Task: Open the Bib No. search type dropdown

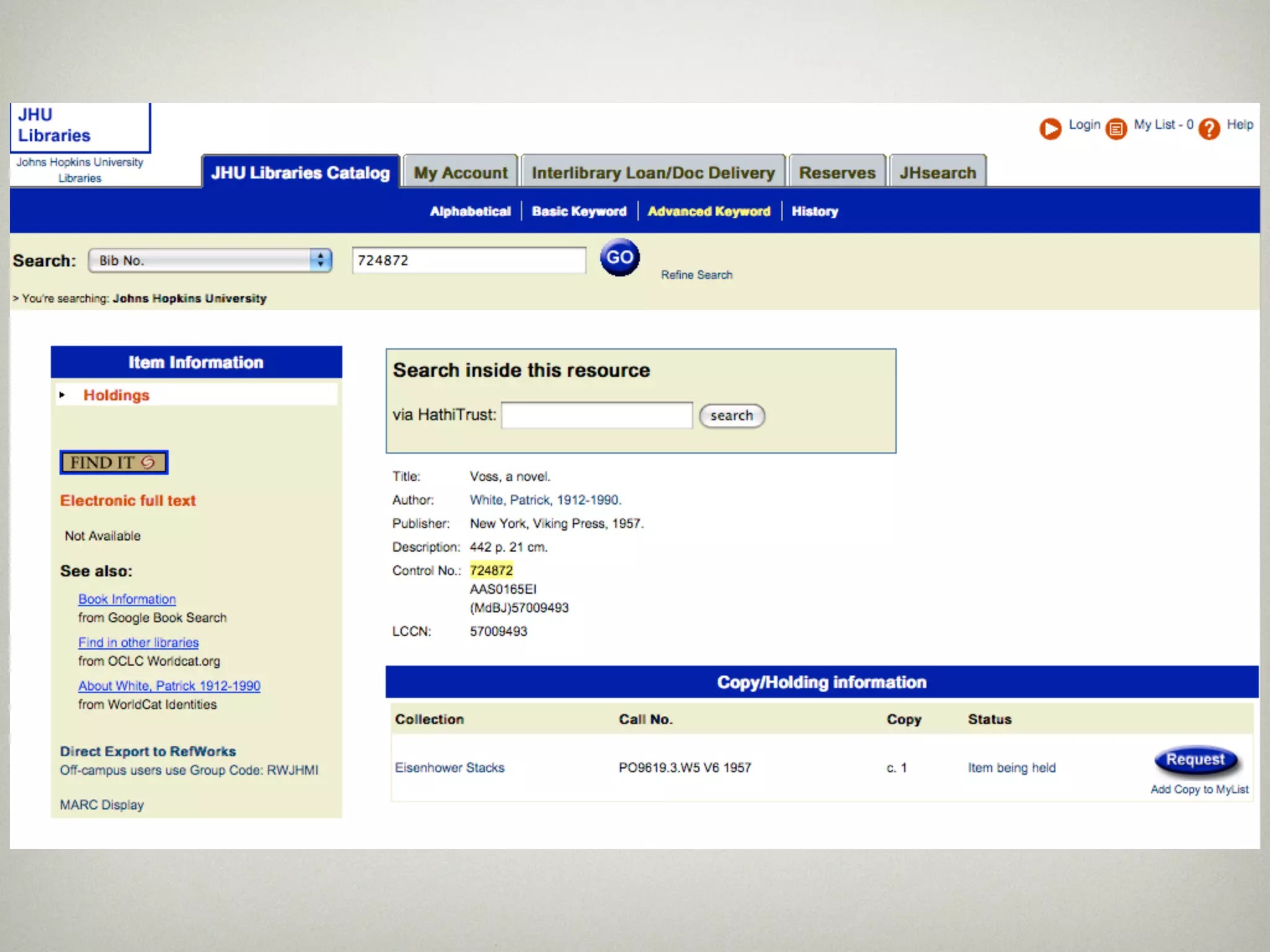Action: click(x=210, y=260)
